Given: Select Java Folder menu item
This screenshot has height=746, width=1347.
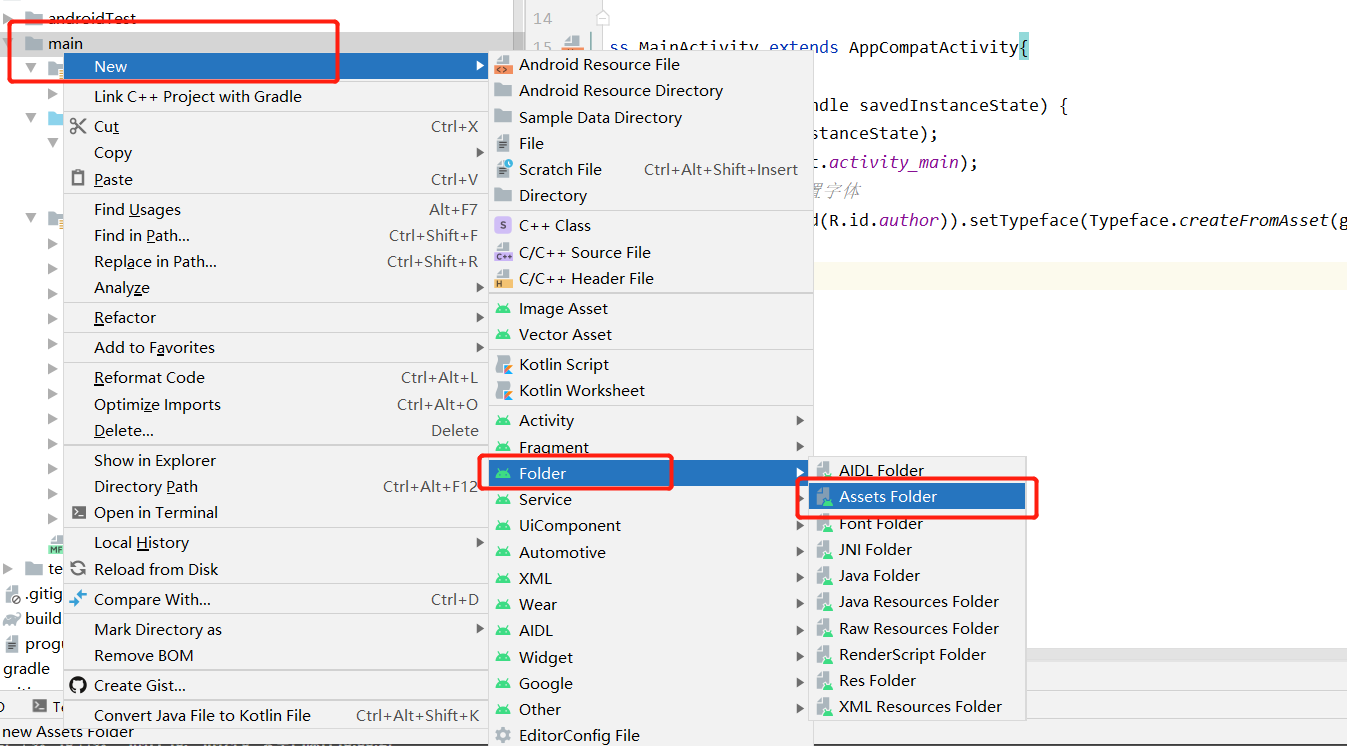Looking at the screenshot, I should pyautogui.click(x=918, y=575).
